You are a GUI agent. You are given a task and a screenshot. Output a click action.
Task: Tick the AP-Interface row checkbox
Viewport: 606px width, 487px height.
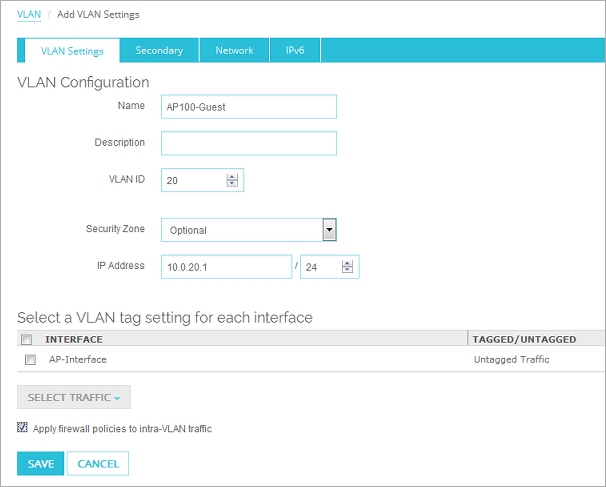[x=30, y=360]
